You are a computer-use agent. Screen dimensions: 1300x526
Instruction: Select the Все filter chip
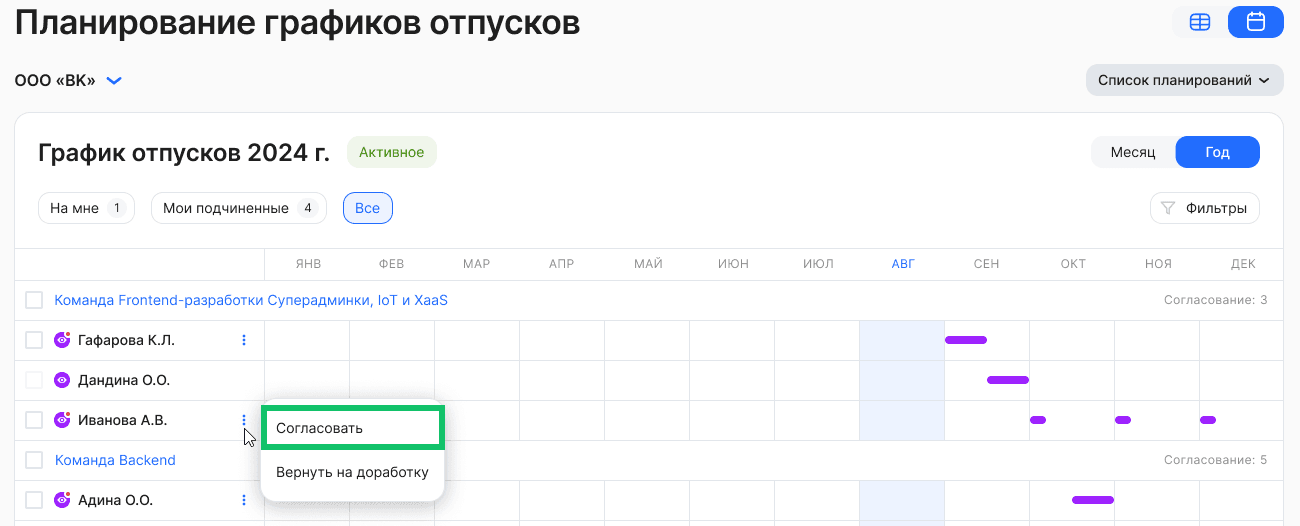point(367,208)
